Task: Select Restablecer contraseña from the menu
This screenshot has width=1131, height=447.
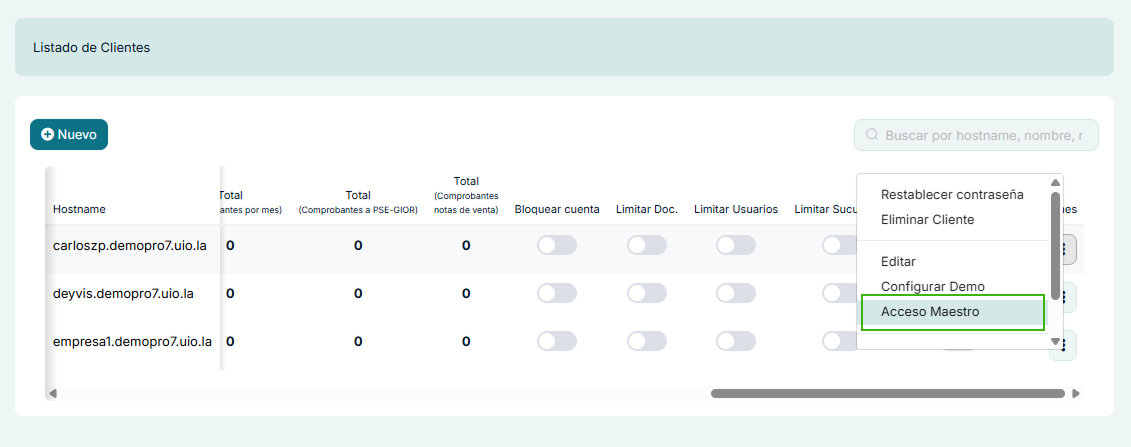Action: (952, 194)
